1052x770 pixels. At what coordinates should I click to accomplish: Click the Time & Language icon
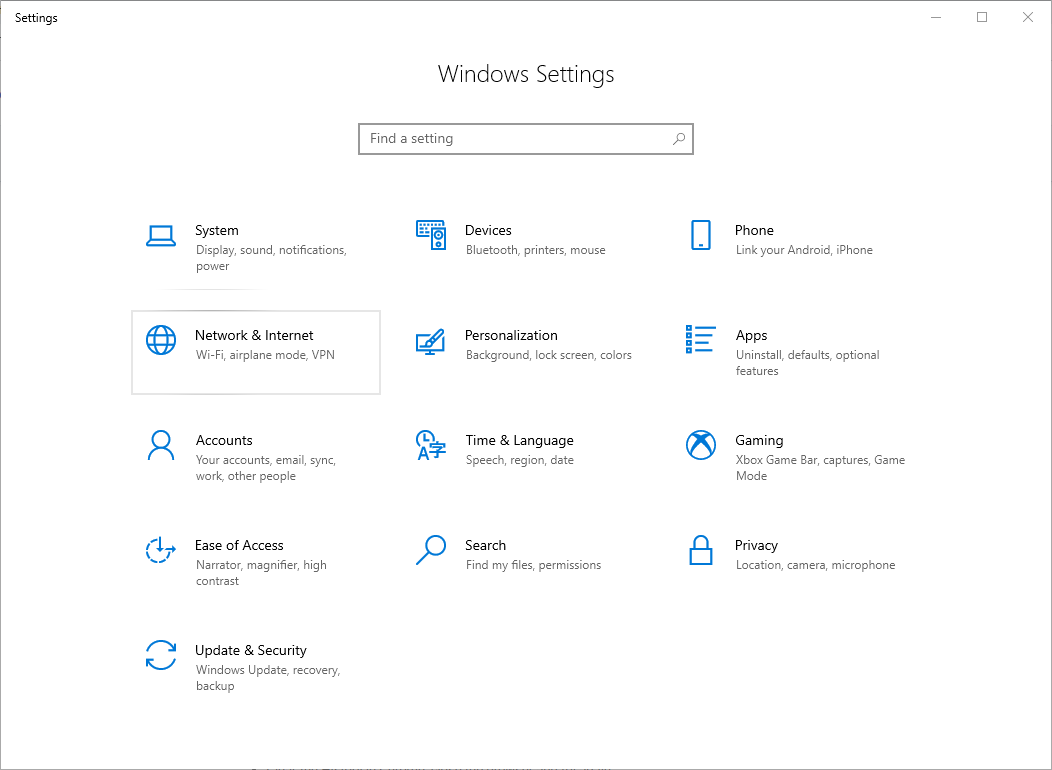pyautogui.click(x=431, y=445)
